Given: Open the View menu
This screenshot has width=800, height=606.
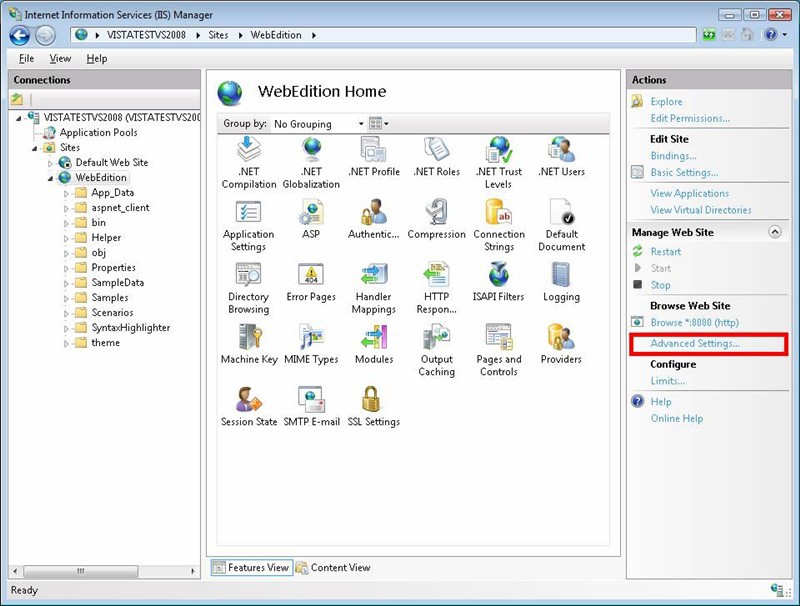Looking at the screenshot, I should [60, 59].
